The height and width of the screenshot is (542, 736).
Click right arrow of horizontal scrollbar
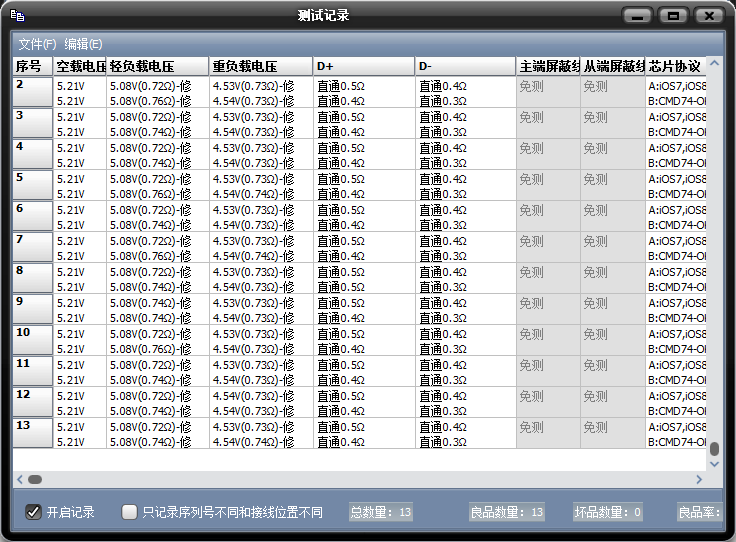pos(698,480)
